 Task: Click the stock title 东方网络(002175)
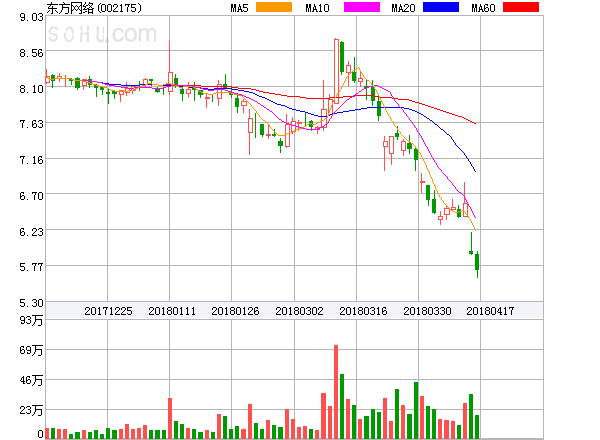tap(94, 8)
